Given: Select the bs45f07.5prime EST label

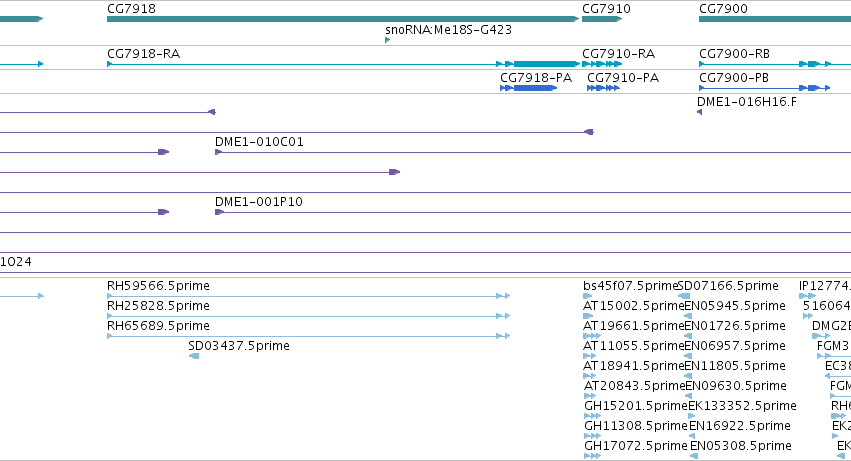Looking at the screenshot, I should click(x=631, y=286).
